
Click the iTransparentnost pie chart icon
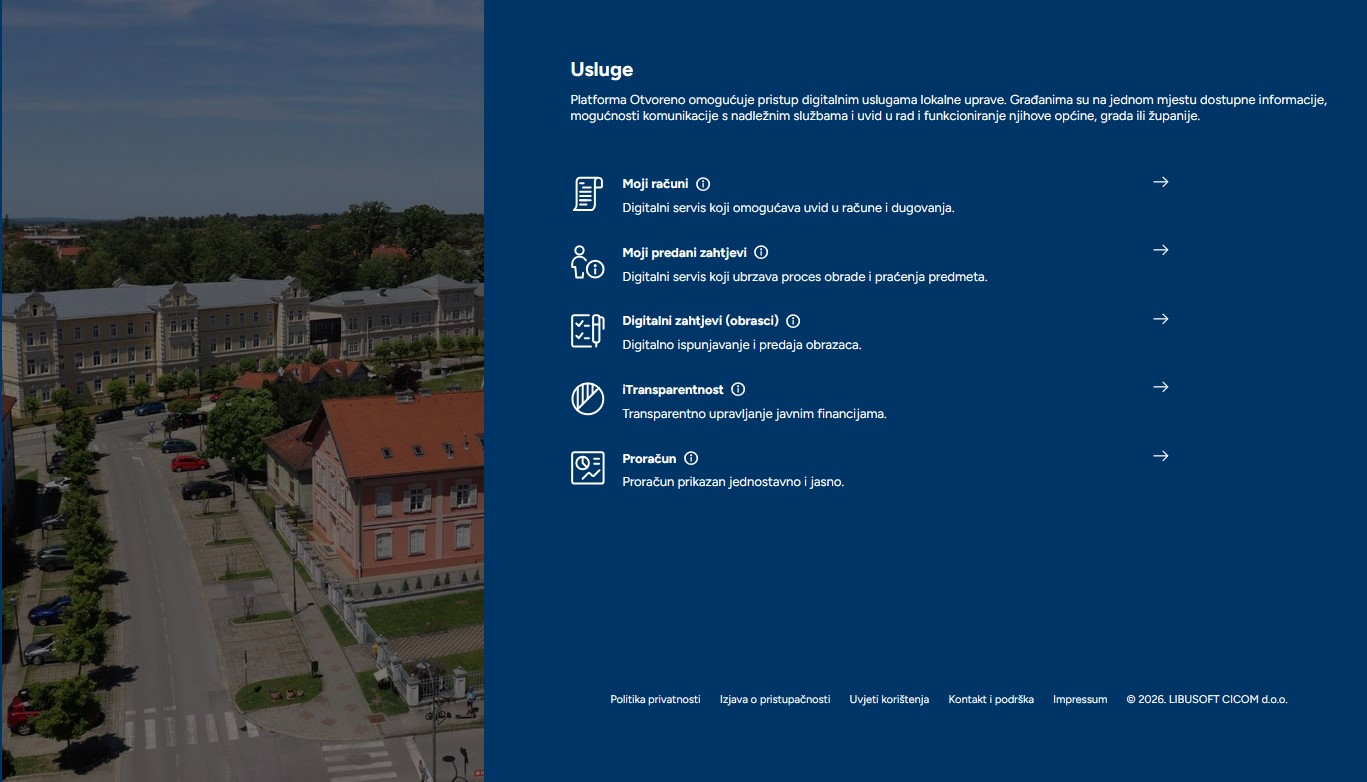[x=587, y=399]
